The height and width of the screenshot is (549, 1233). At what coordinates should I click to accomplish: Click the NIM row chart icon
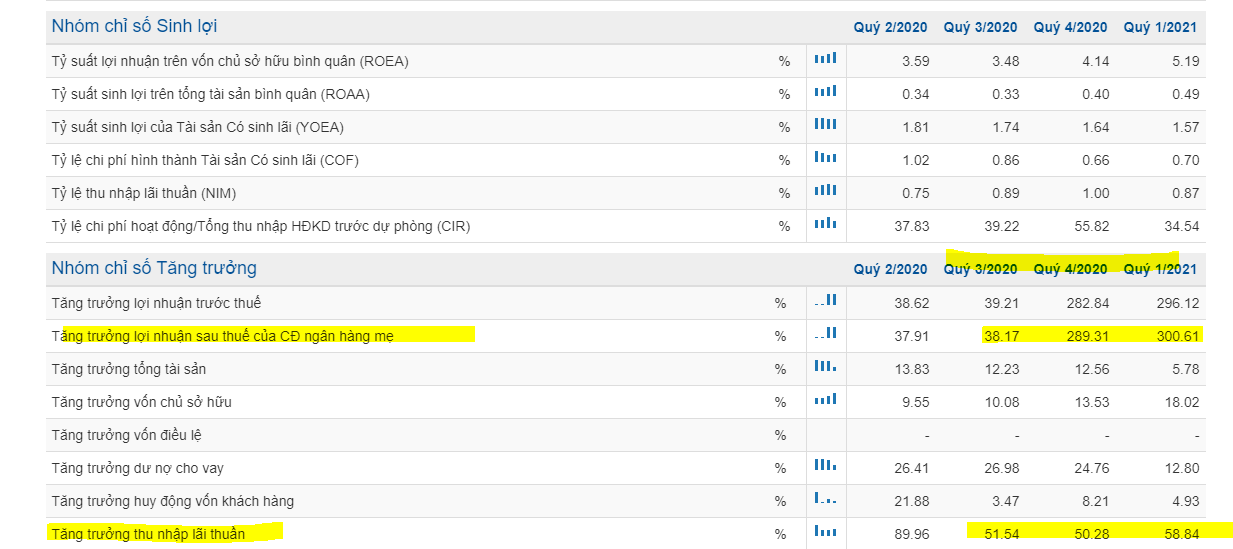click(825, 192)
